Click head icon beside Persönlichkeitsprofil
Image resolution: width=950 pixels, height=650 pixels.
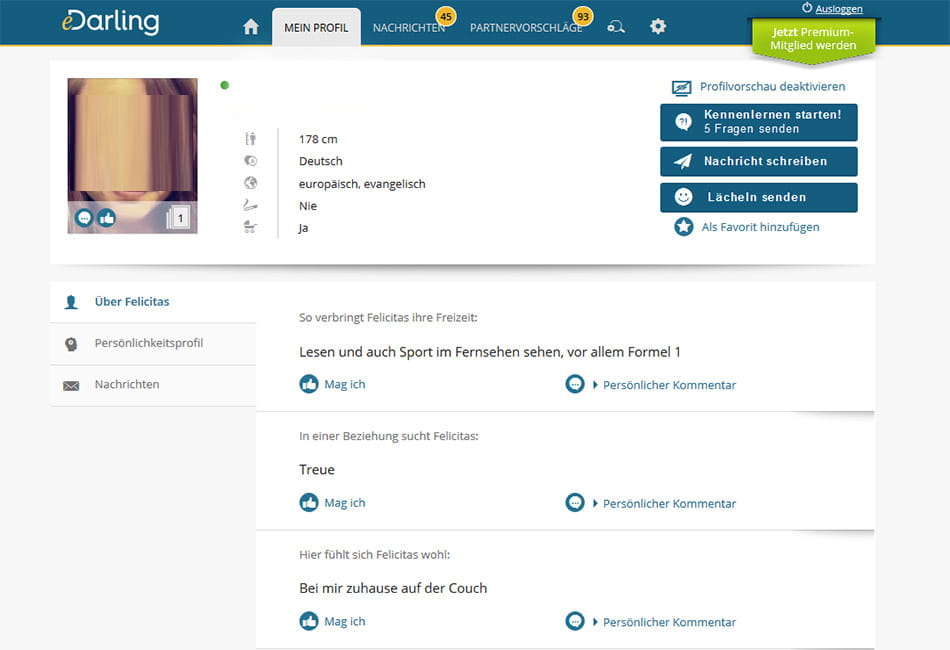click(x=71, y=344)
